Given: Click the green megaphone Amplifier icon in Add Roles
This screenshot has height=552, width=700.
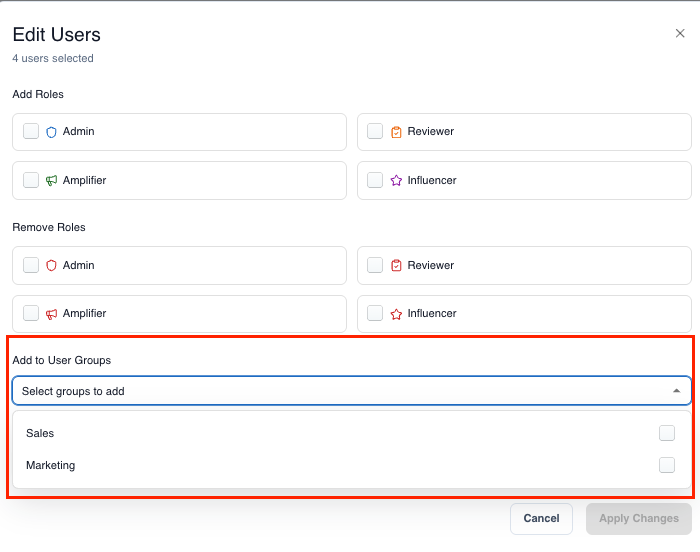Looking at the screenshot, I should tap(51, 180).
